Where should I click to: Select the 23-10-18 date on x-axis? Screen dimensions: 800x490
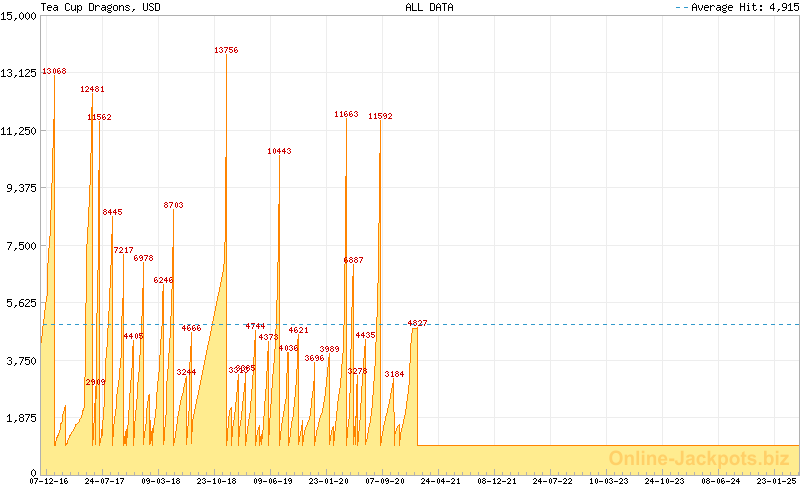(x=216, y=481)
